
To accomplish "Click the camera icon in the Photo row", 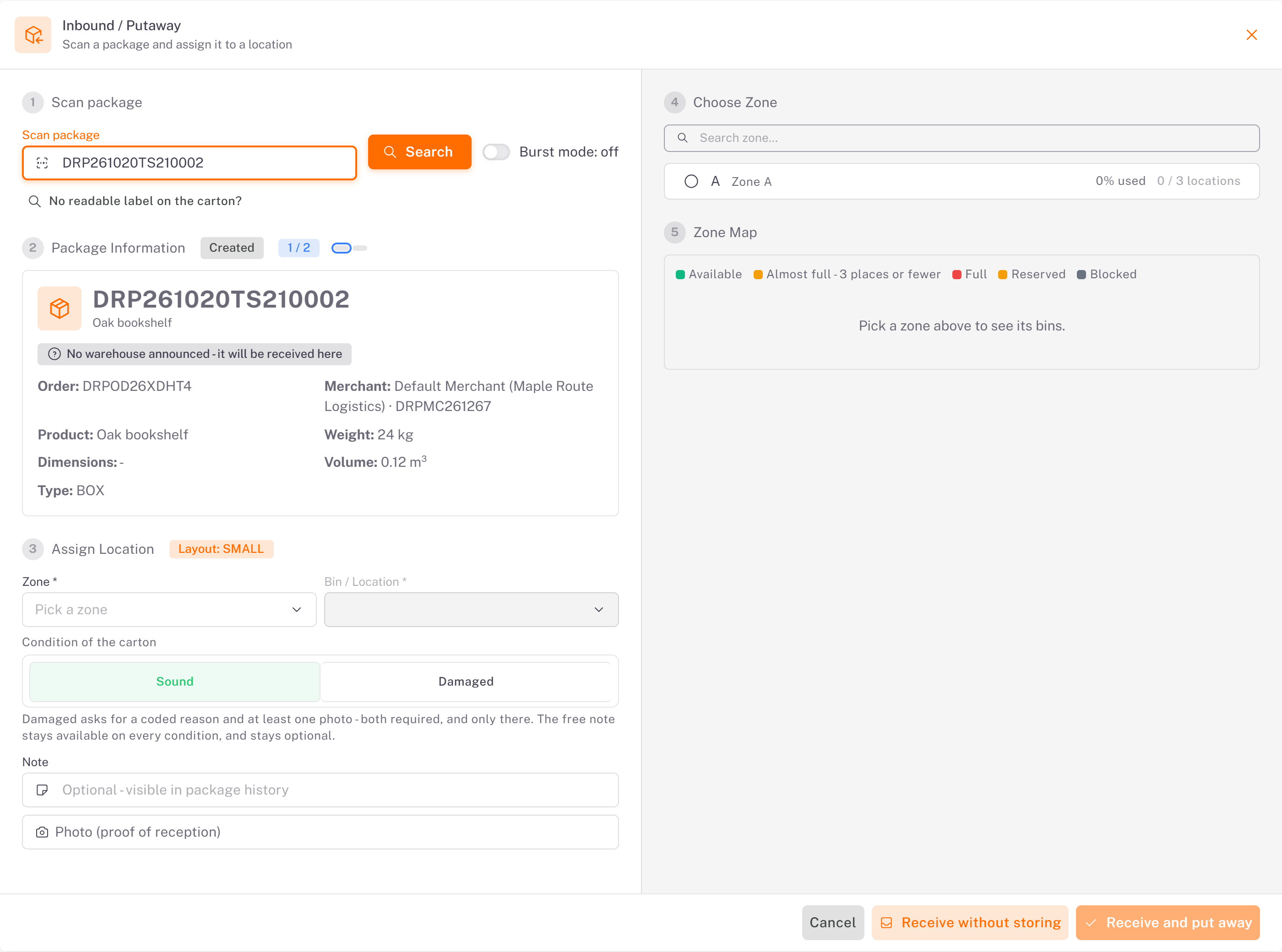I will (42, 832).
